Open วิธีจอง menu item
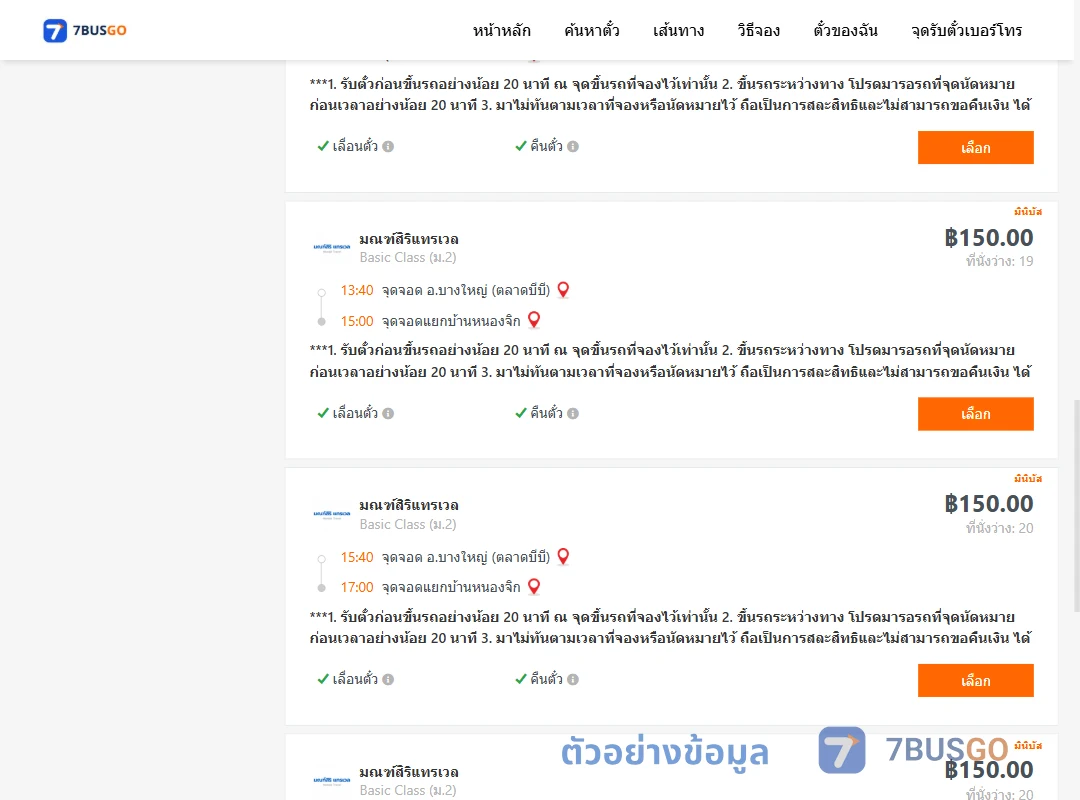Viewport: 1080px width, 800px height. [x=758, y=30]
